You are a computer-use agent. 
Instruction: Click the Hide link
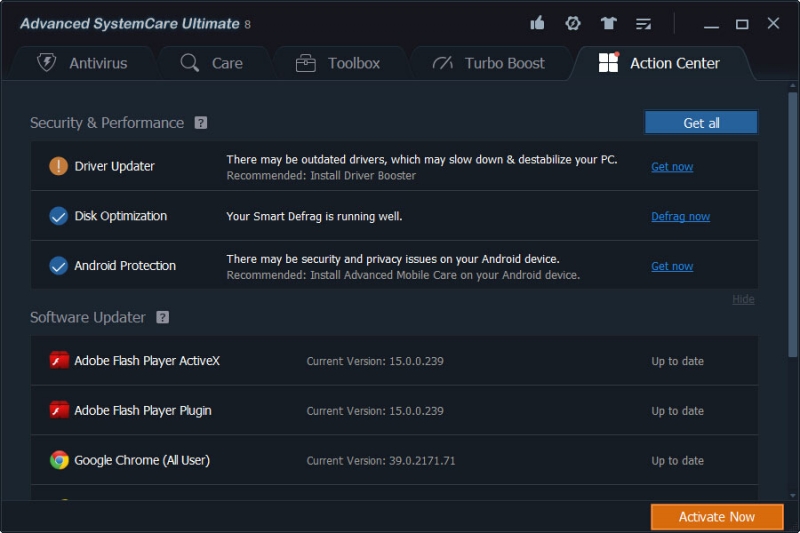[x=743, y=299]
